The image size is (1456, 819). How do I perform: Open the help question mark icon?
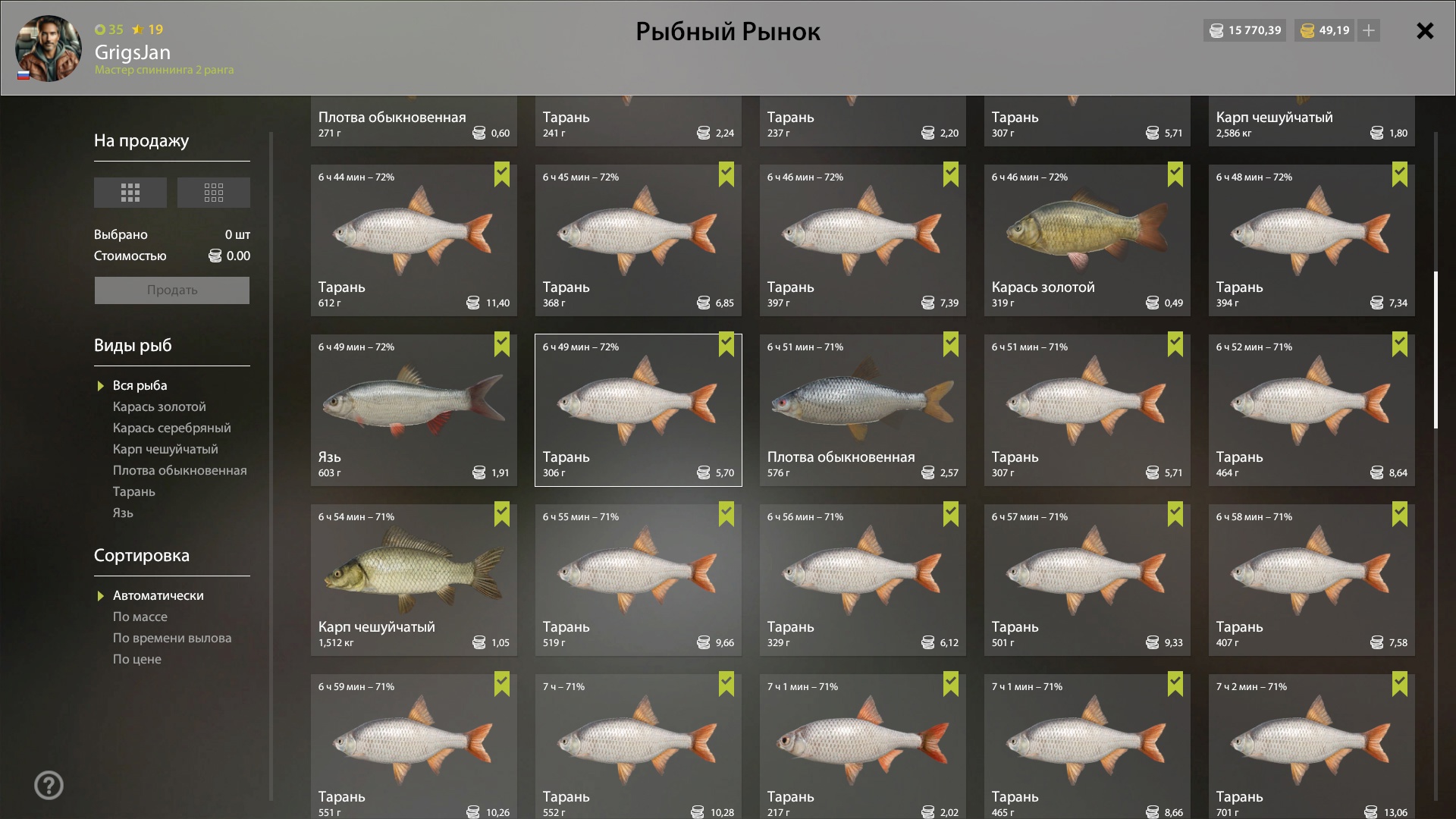49,786
